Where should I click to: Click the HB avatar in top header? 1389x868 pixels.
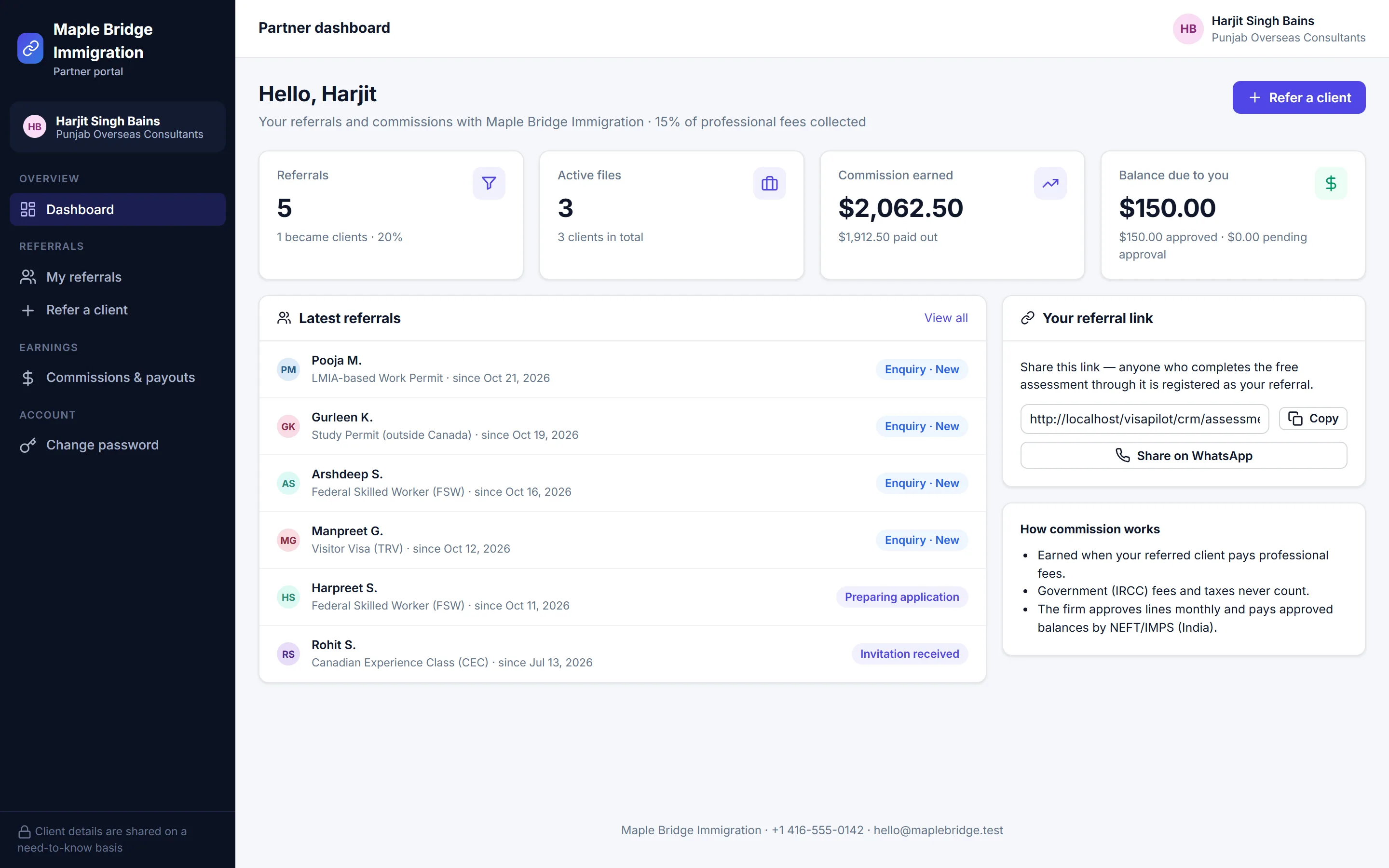tap(1188, 29)
